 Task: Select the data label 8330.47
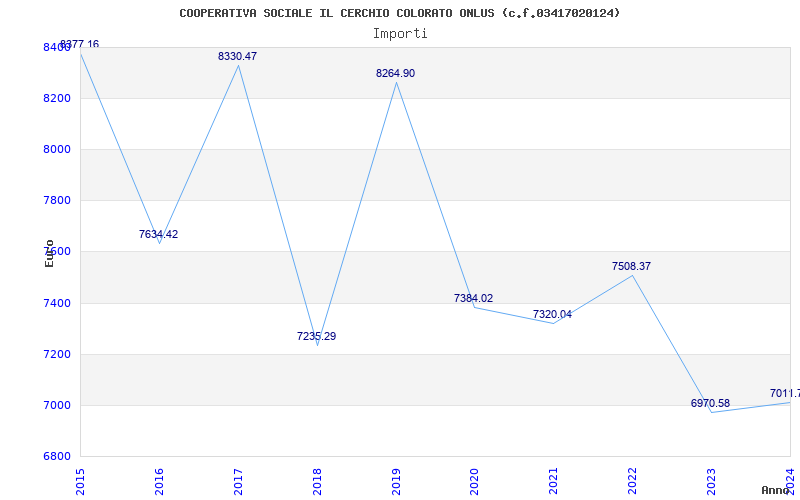point(237,57)
